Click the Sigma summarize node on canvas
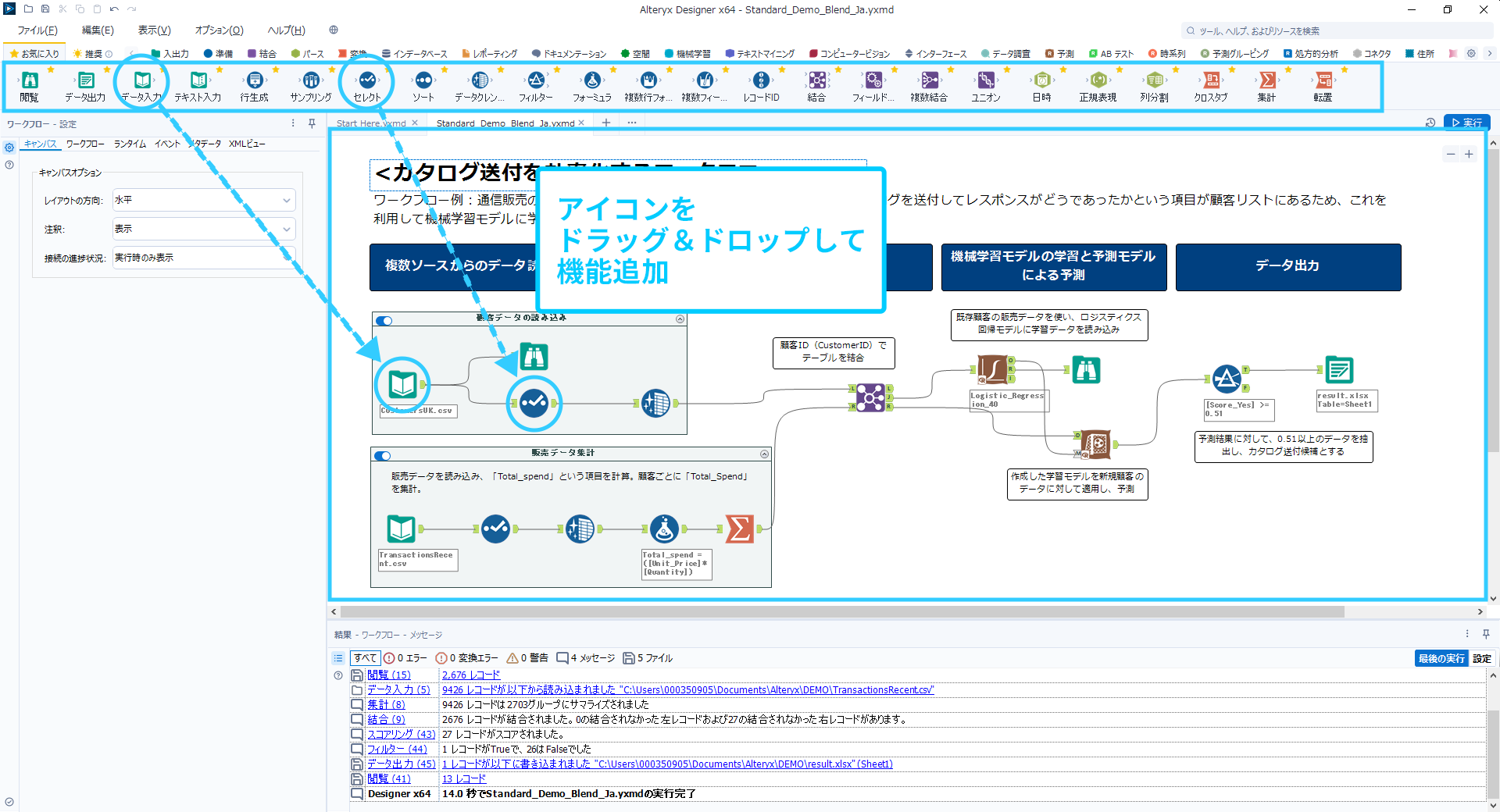The image size is (1500, 812). point(740,529)
